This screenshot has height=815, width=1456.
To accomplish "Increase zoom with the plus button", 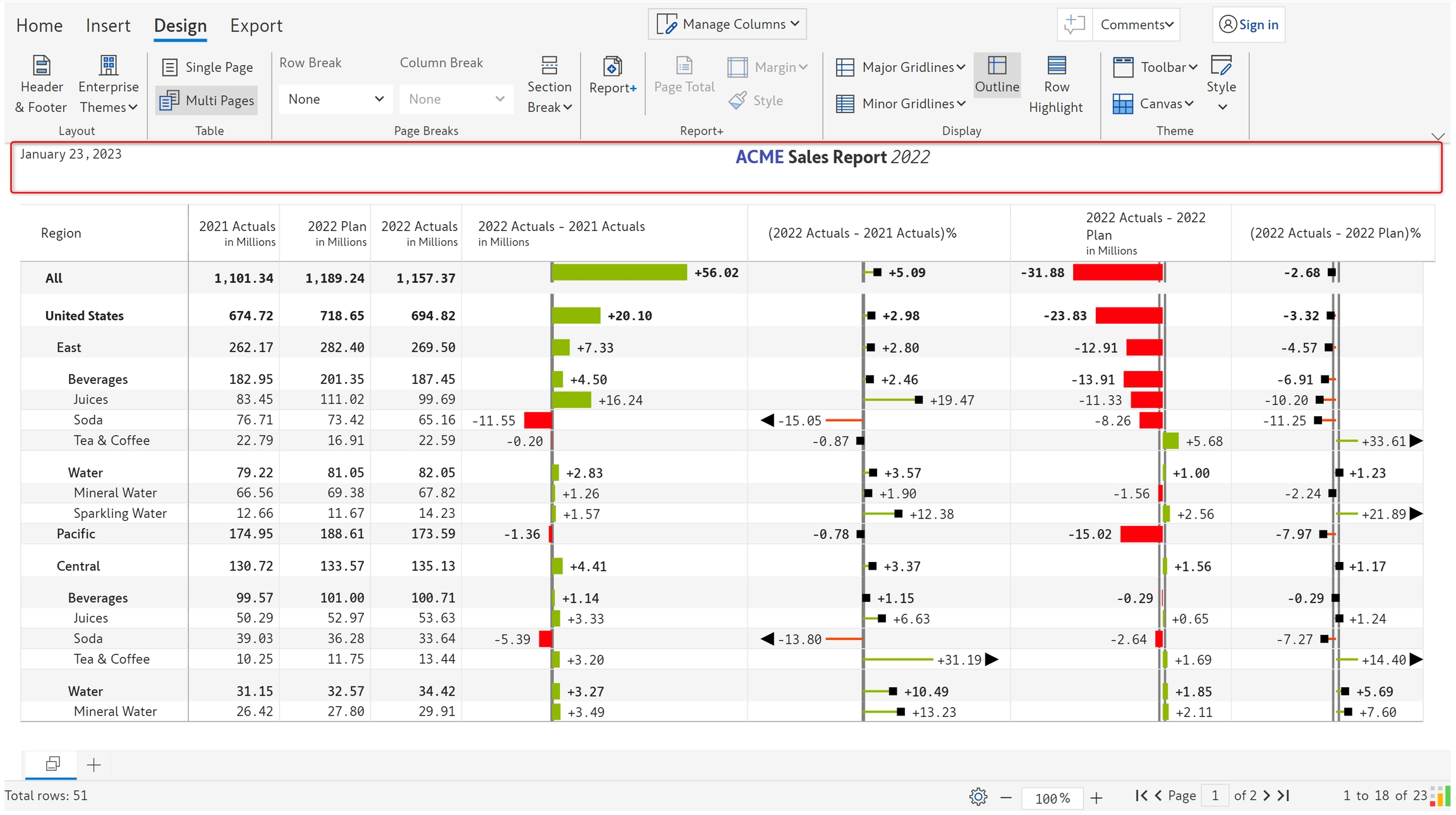I will click(1096, 798).
